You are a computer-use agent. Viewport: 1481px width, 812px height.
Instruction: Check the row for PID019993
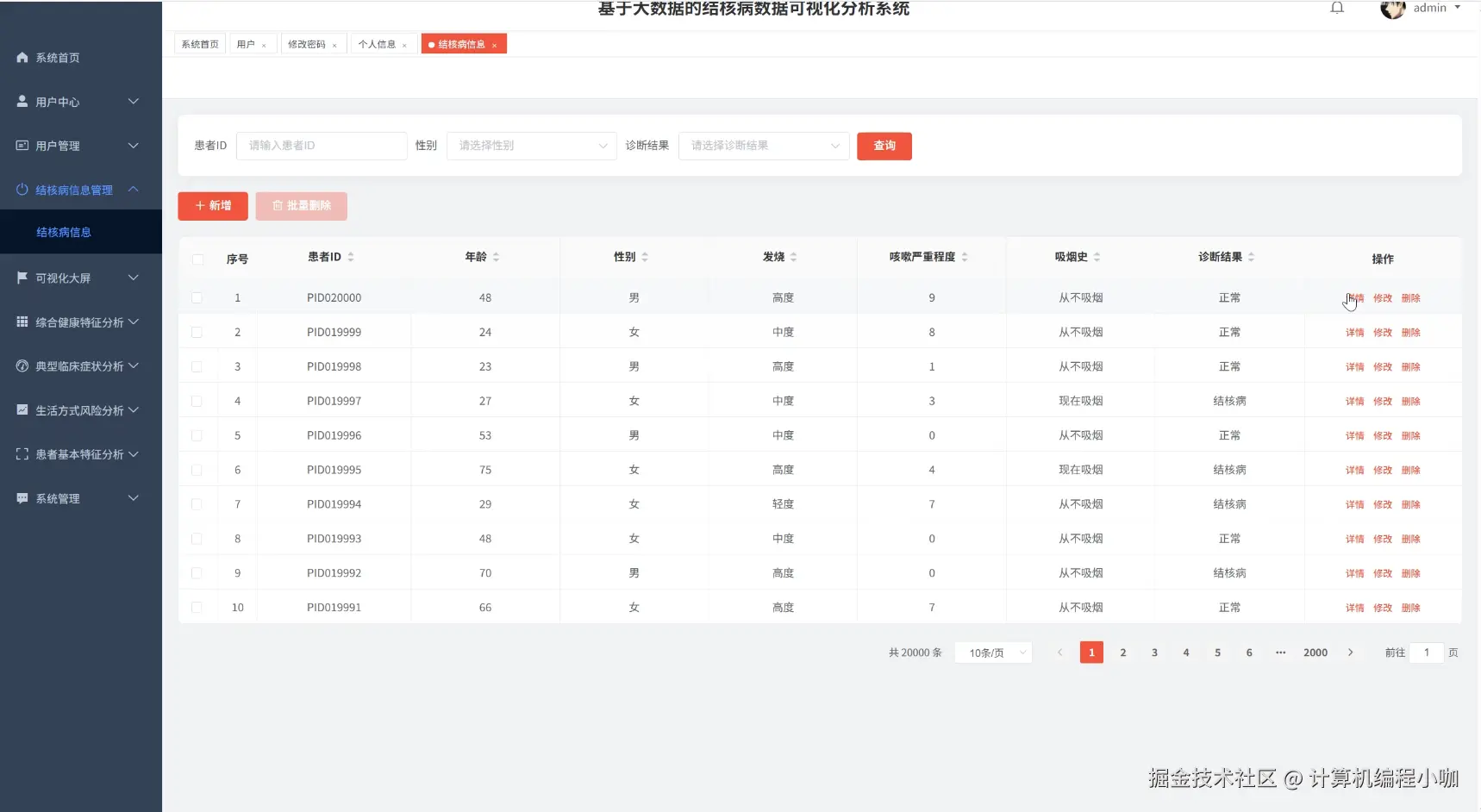point(197,539)
